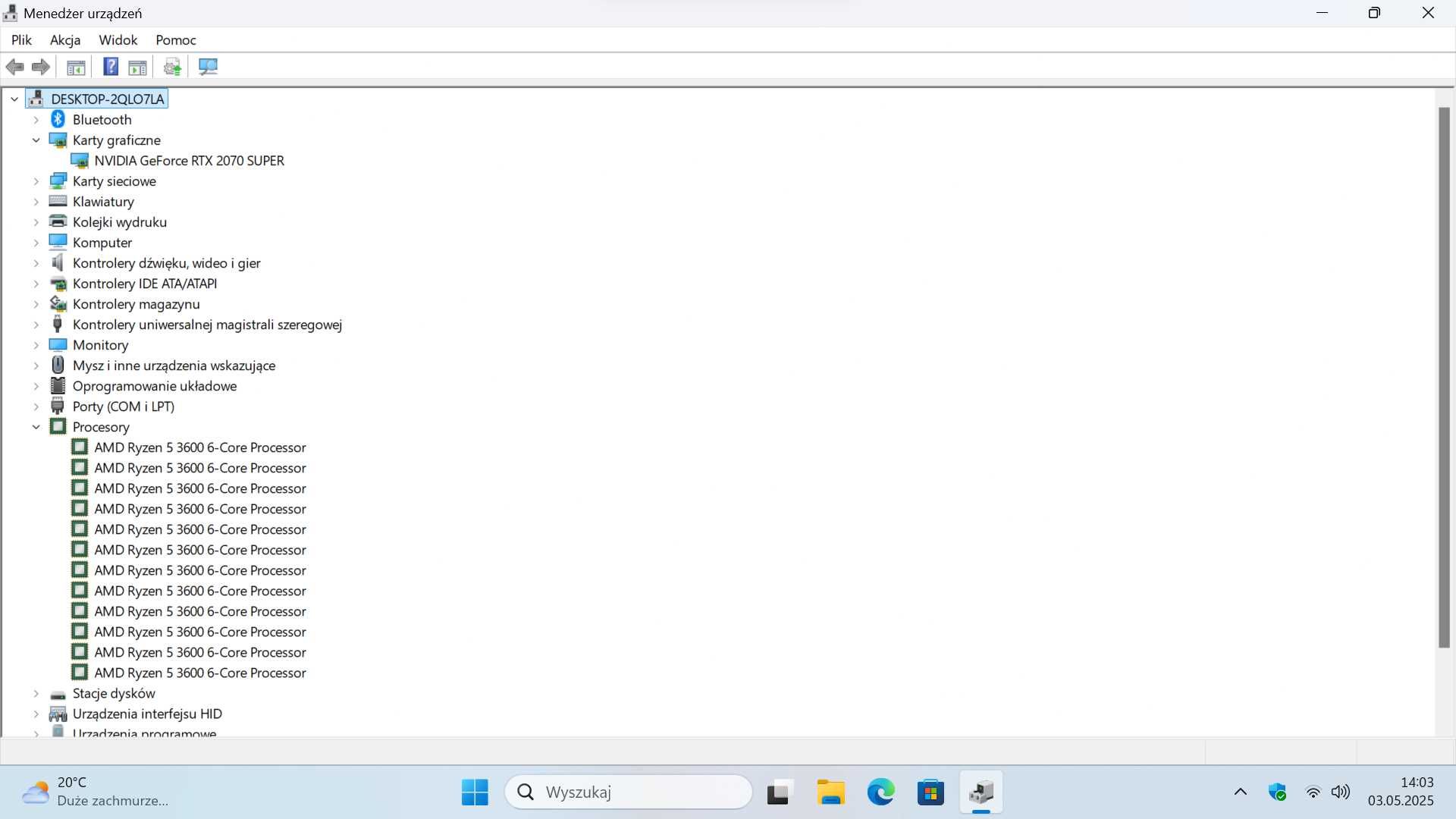This screenshot has height=819, width=1456.
Task: Click the Monitory category icon
Action: 58,345
